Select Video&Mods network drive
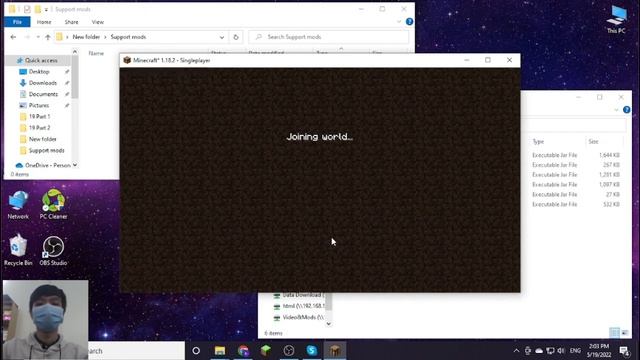 pyautogui.click(x=299, y=317)
